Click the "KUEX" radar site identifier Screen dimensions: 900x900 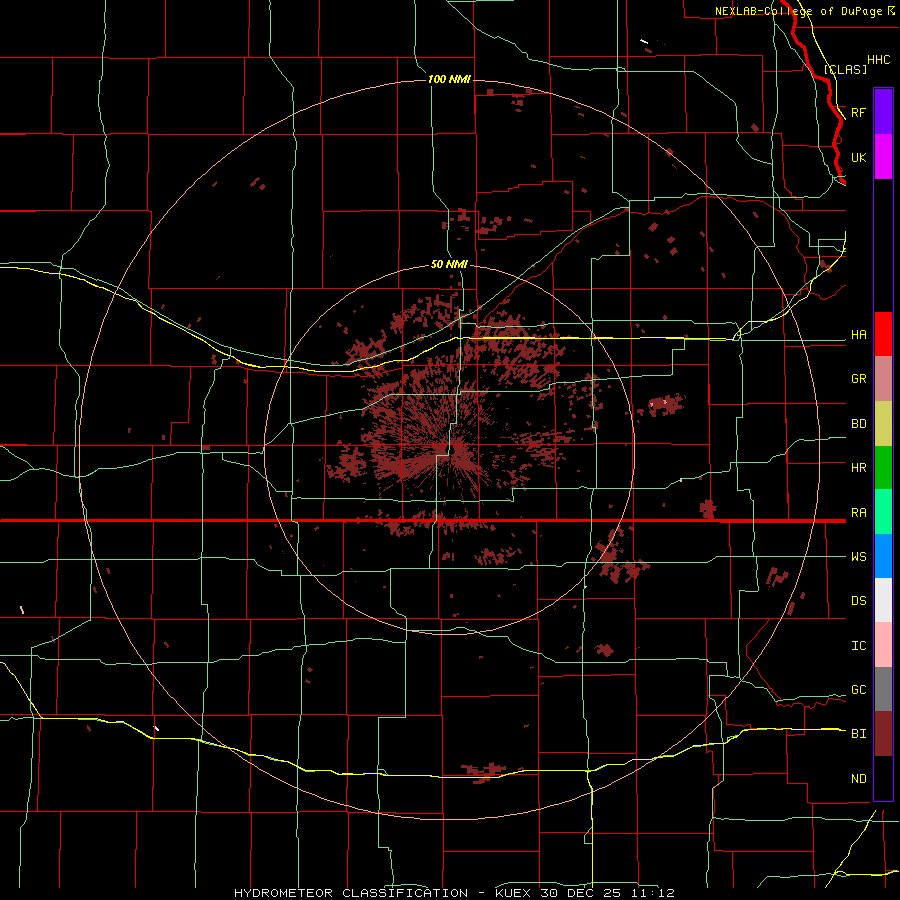pyautogui.click(x=514, y=893)
